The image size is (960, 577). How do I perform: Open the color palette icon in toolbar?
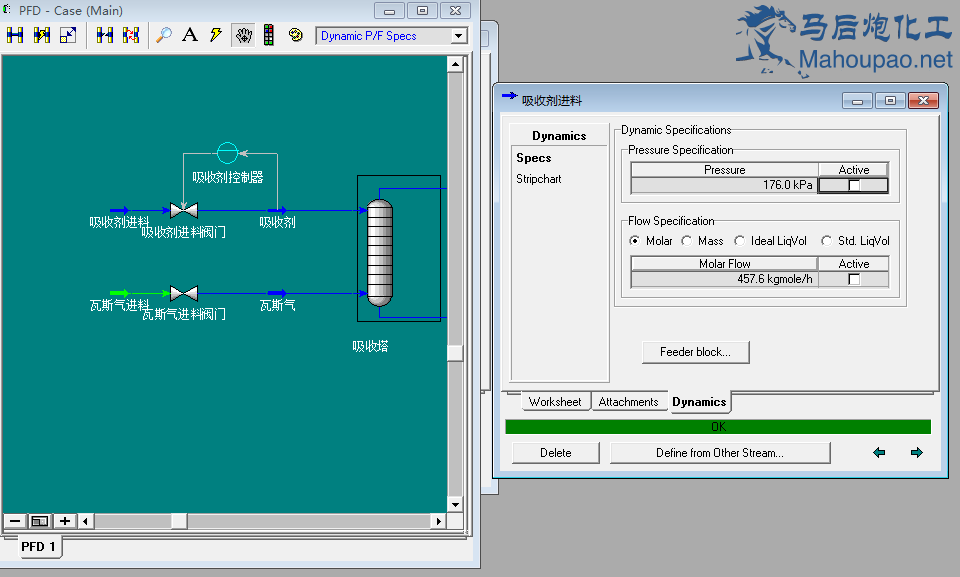295,36
